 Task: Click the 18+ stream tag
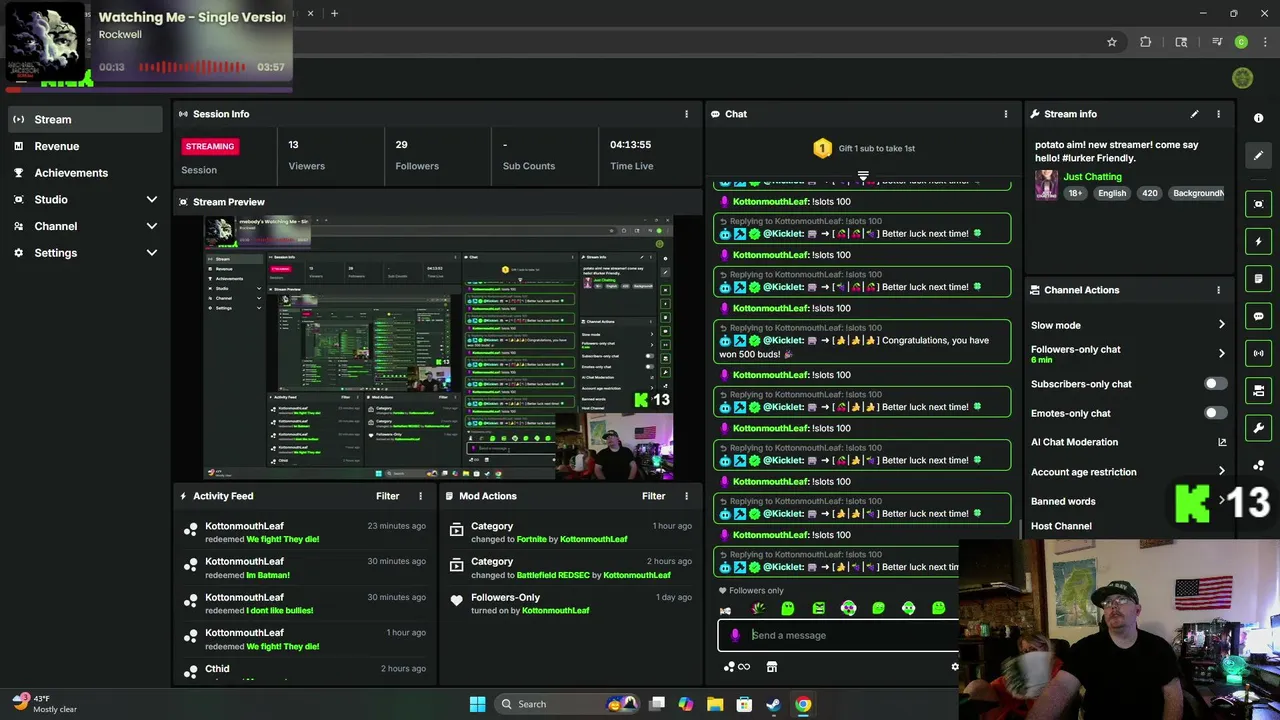[x=1075, y=193]
